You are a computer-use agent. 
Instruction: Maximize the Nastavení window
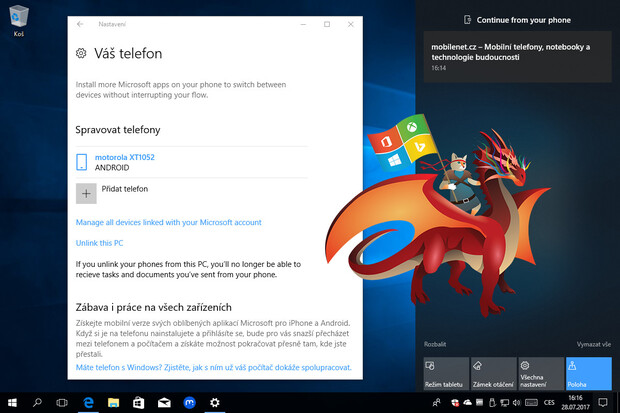tap(327, 24)
